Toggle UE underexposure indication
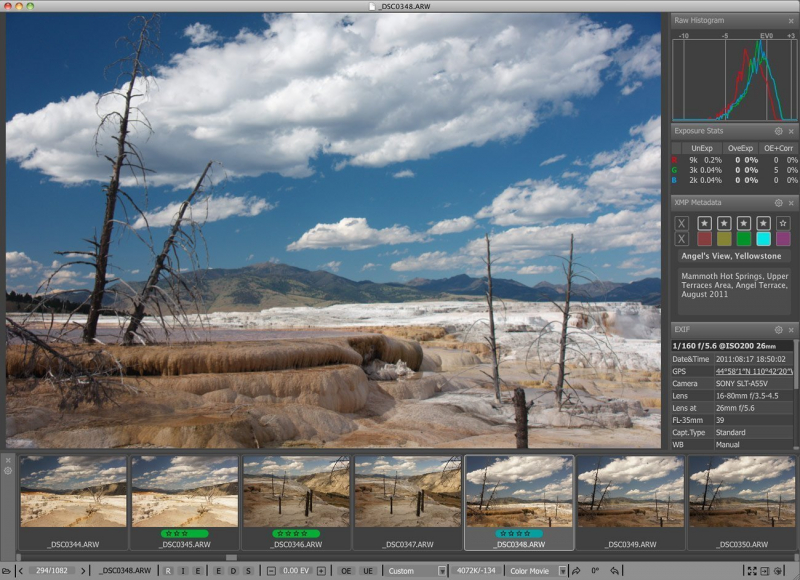 click(x=367, y=571)
